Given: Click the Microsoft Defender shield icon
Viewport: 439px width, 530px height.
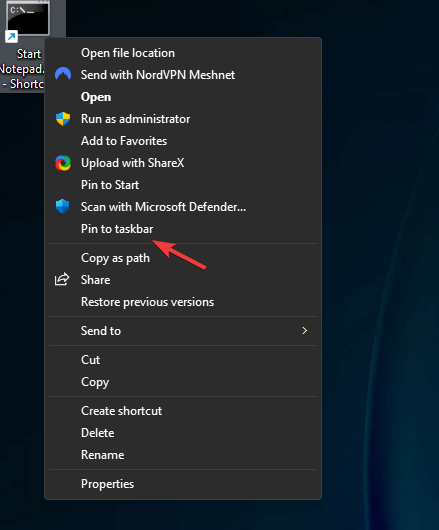Looking at the screenshot, I should 63,207.
